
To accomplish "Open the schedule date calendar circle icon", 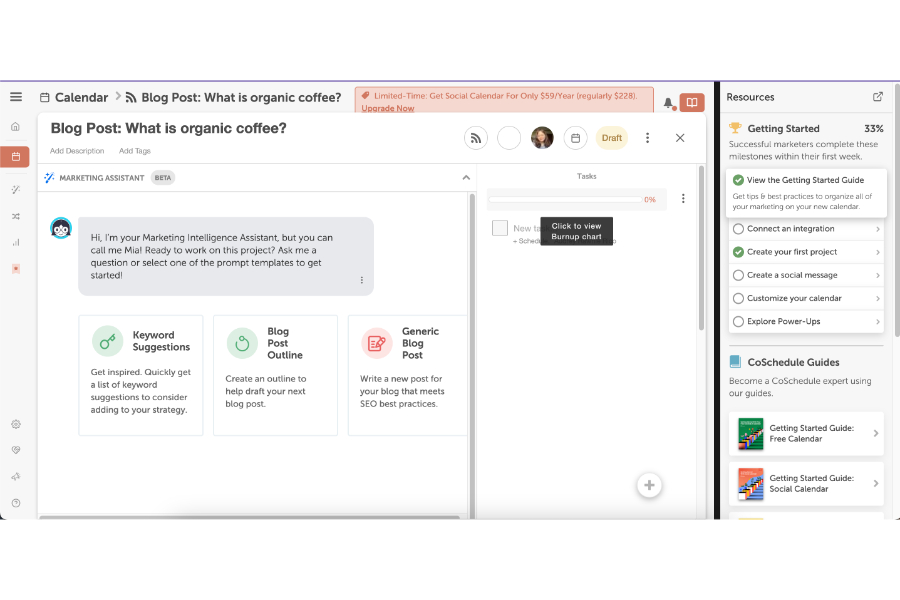I will (575, 138).
